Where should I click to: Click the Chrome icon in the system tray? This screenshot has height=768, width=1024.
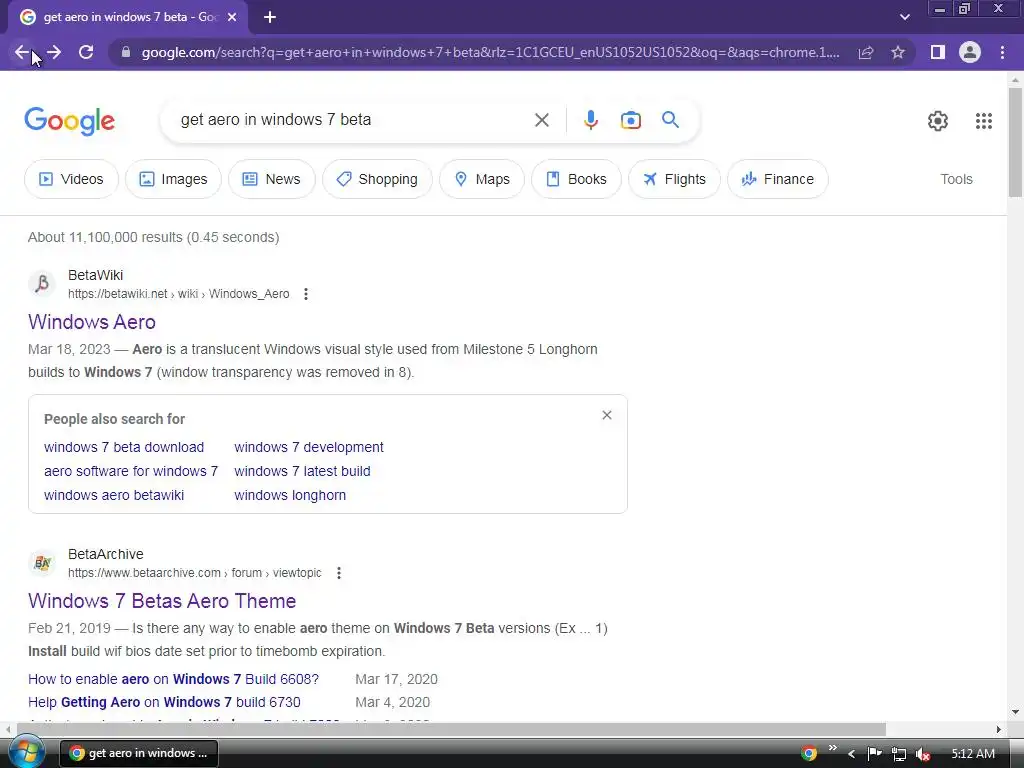click(x=809, y=754)
